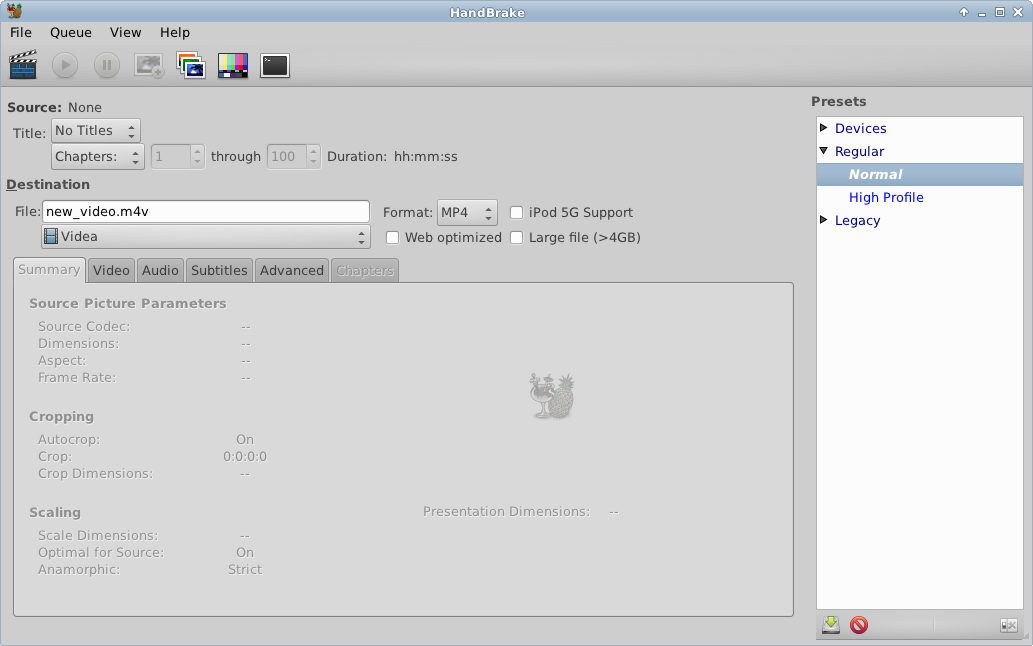Open the Show Queue stacked-pictures icon

[x=190, y=66]
